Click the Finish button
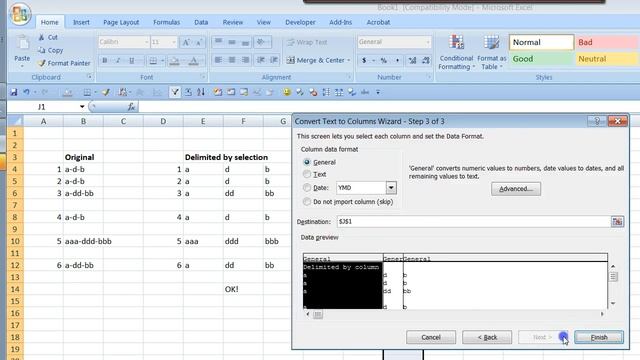 599,337
